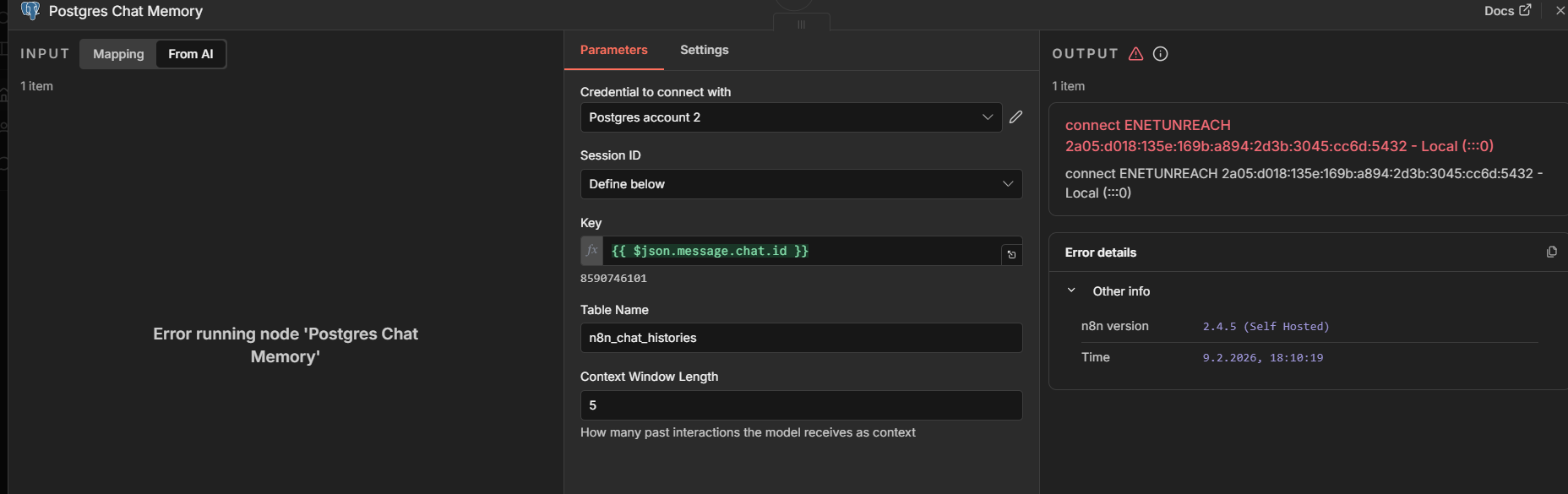Open the Postgres account 2 credential dropdown
The height and width of the screenshot is (494, 1568).
[x=790, y=117]
